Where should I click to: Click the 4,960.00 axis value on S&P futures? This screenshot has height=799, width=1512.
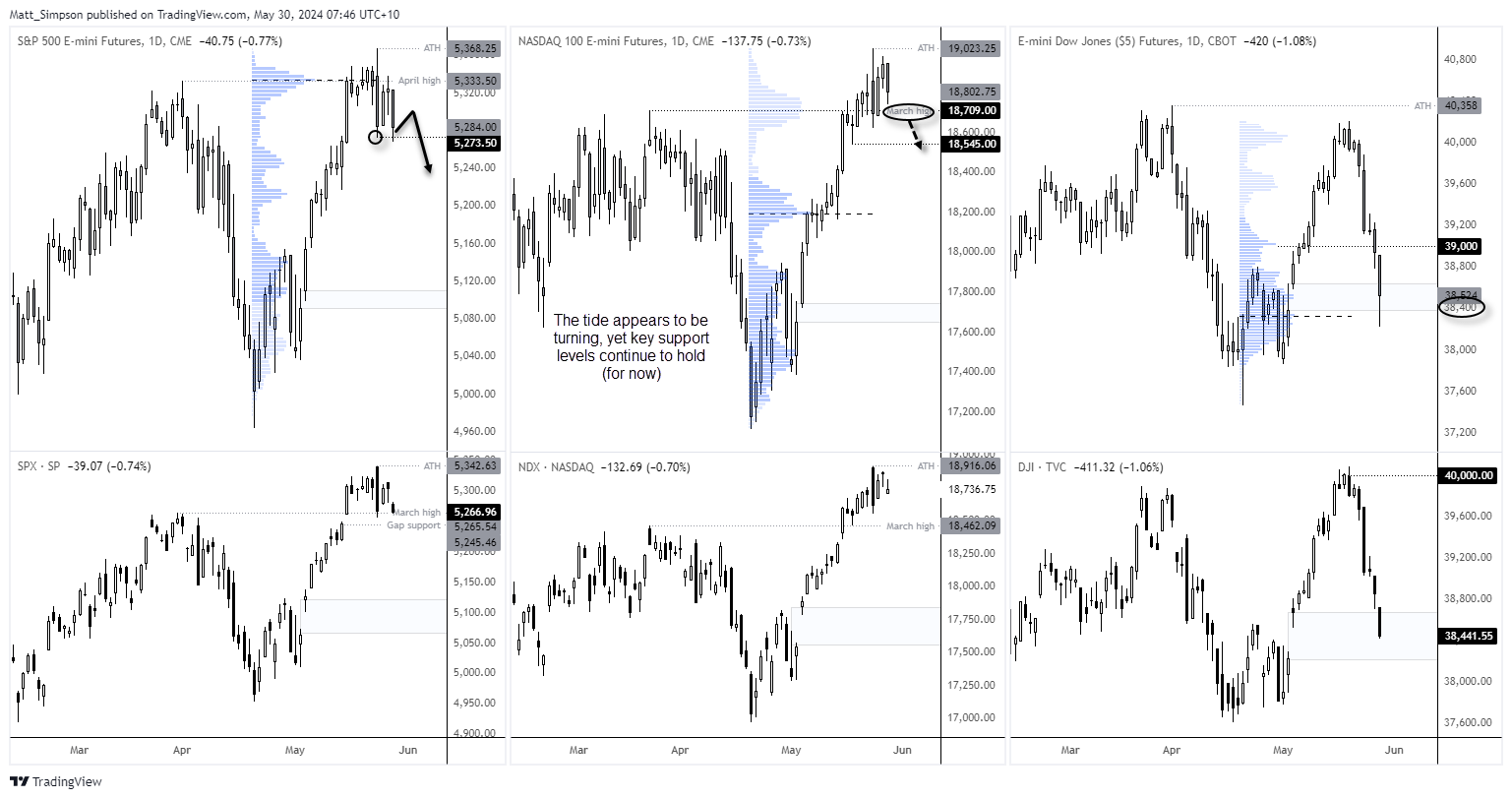tap(476, 431)
